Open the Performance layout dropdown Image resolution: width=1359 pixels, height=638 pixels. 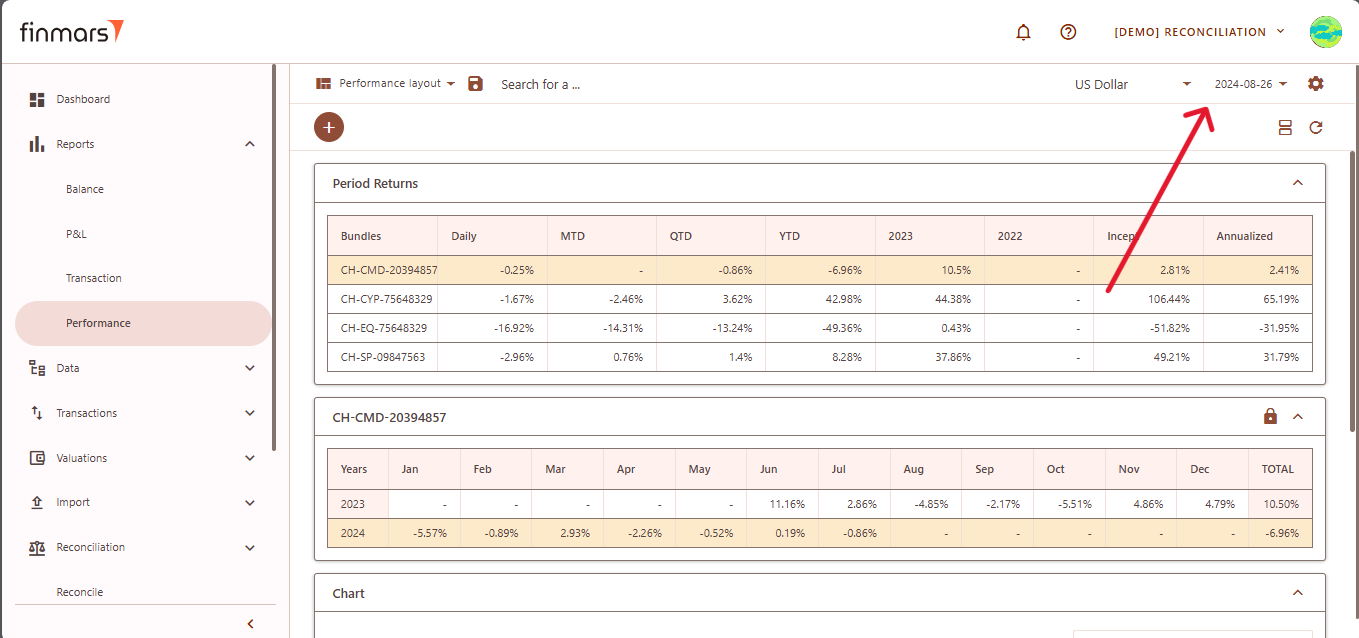coord(386,84)
